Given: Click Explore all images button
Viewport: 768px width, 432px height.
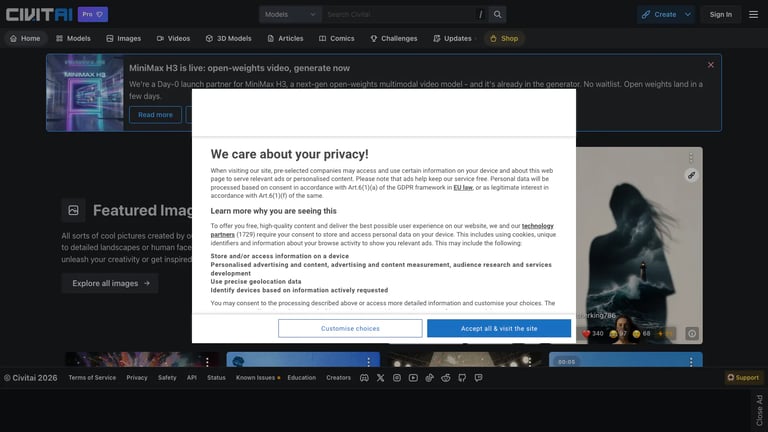Looking at the screenshot, I should (x=110, y=283).
